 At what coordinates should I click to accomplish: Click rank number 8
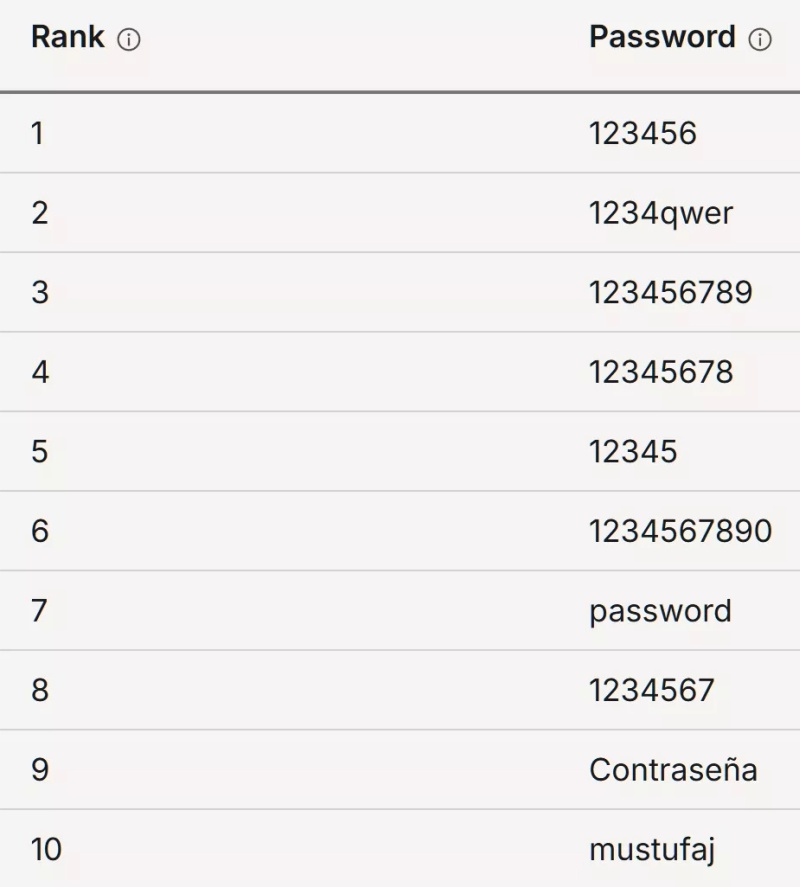click(39, 690)
